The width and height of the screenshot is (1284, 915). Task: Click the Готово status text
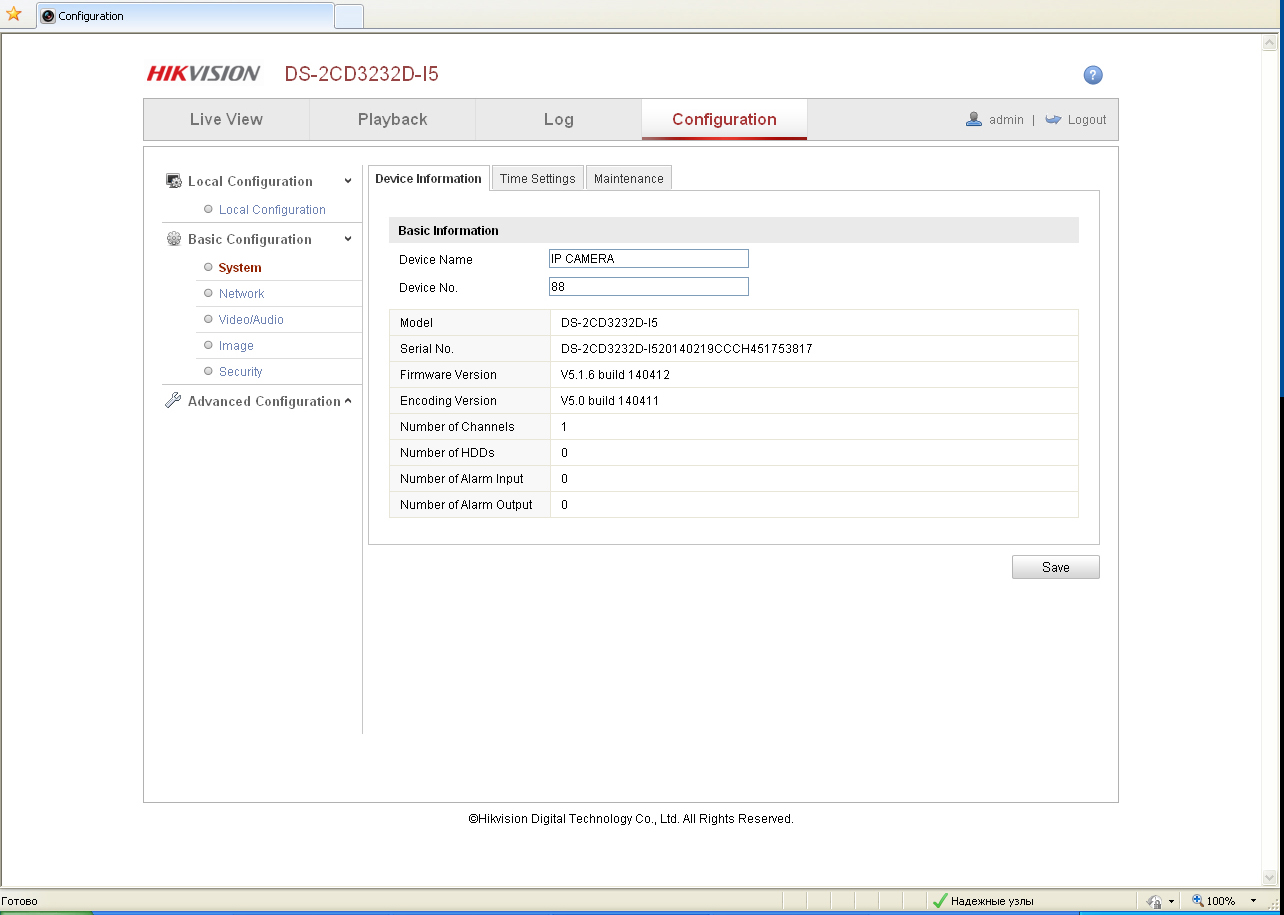pyautogui.click(x=19, y=901)
